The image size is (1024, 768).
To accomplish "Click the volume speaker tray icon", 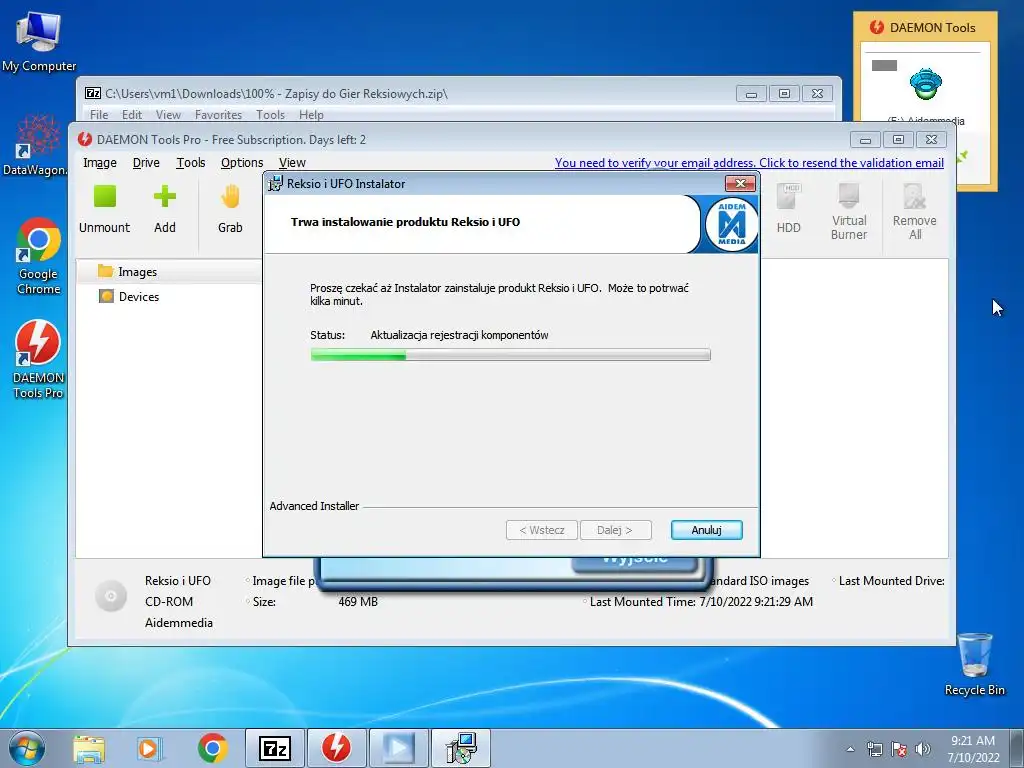I will coord(923,749).
